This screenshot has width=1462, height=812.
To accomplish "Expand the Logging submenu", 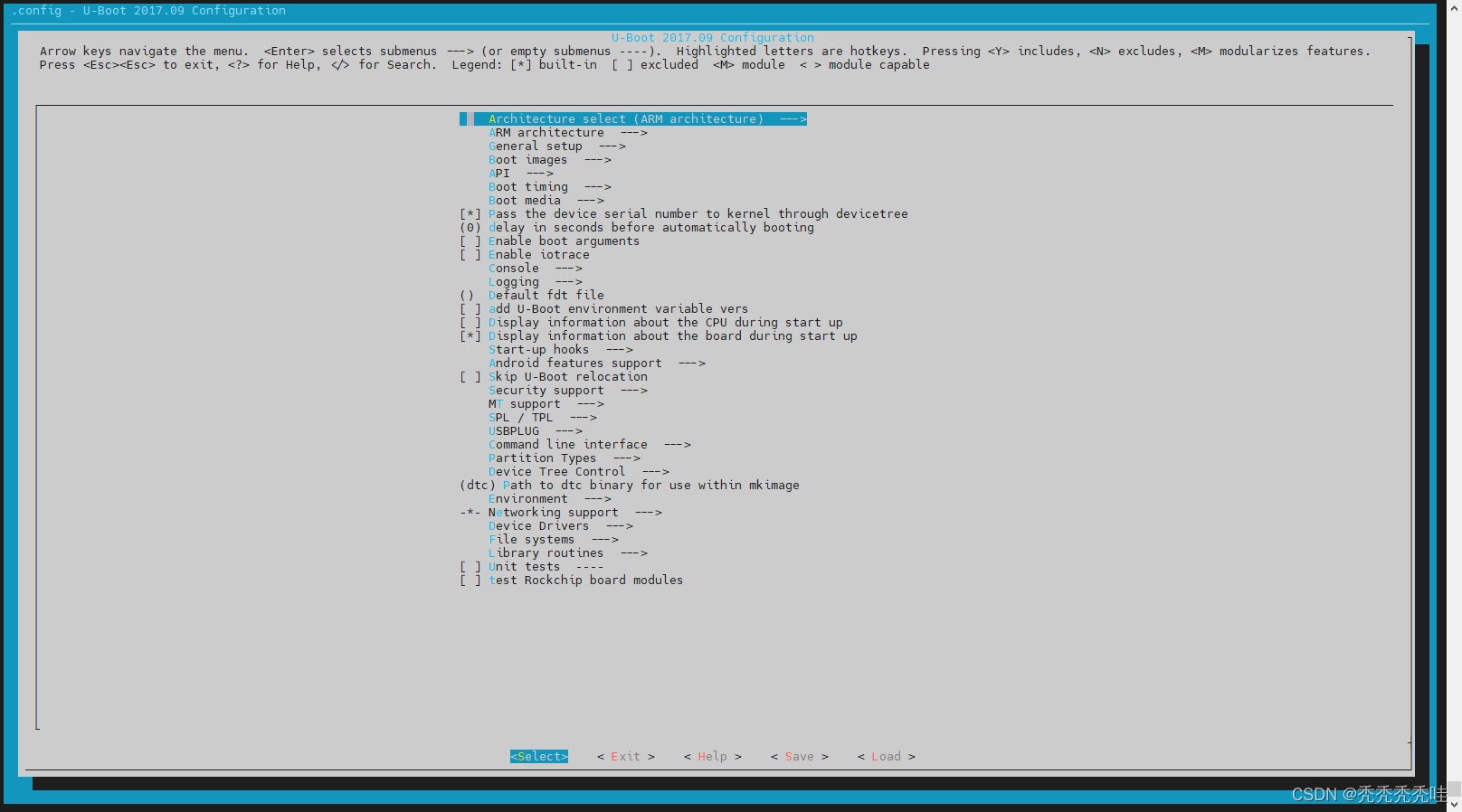I will point(536,282).
